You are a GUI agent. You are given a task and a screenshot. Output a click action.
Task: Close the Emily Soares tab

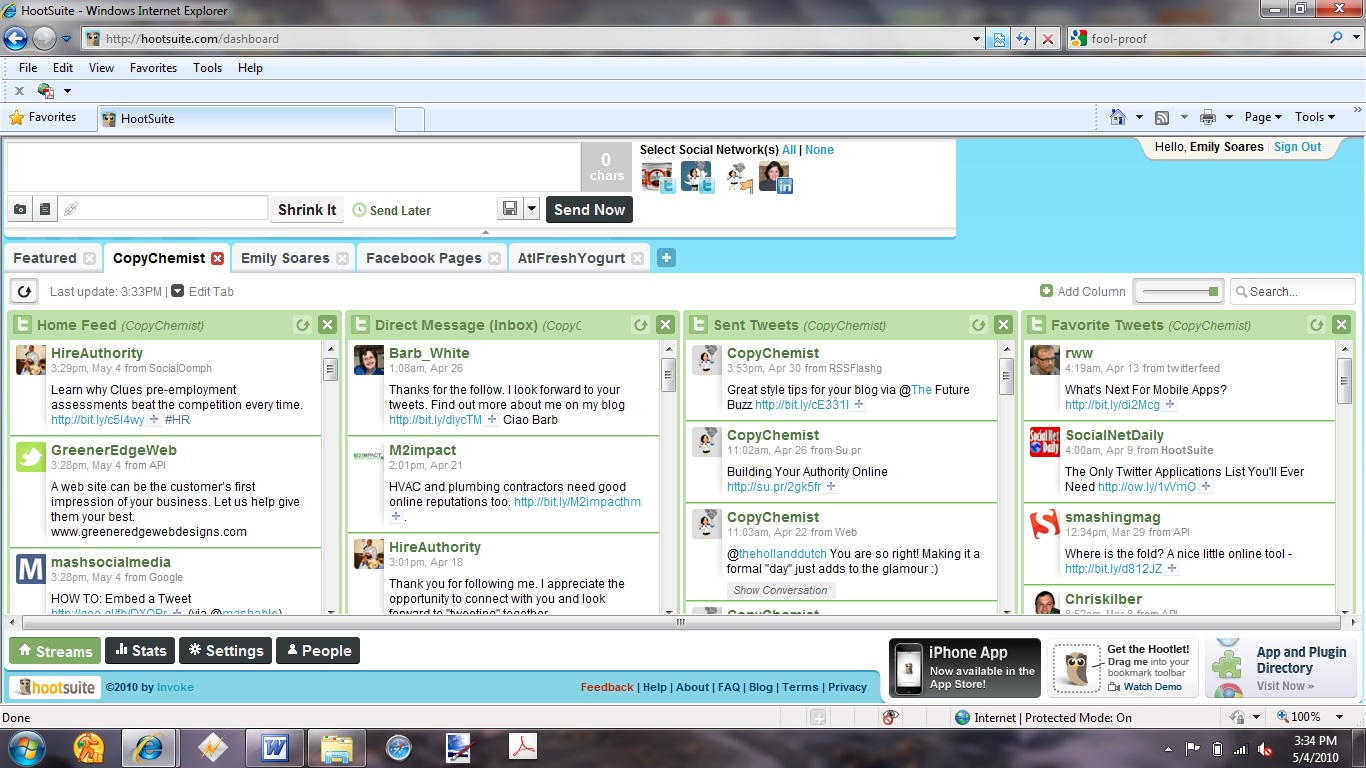[342, 258]
